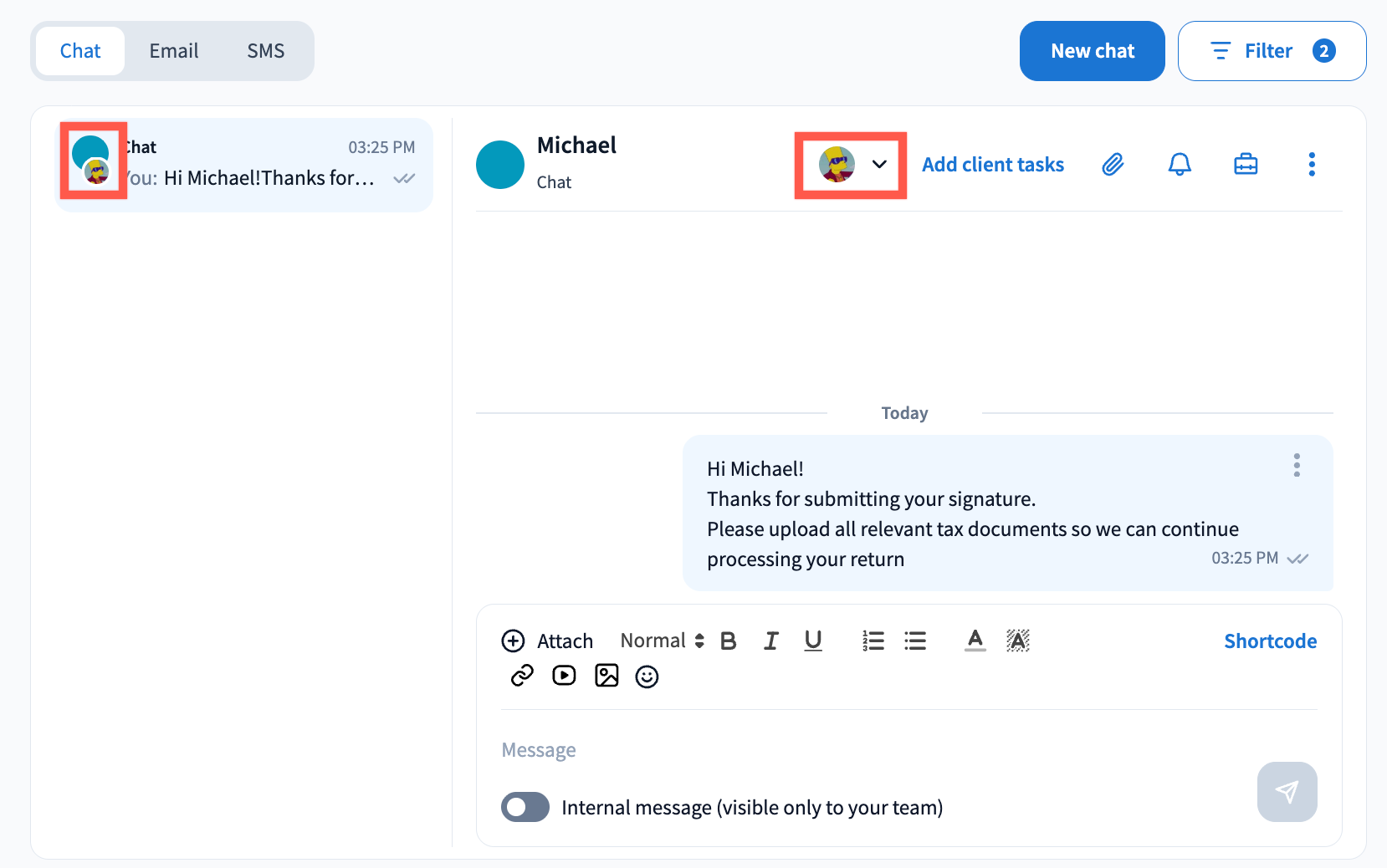Insert a video with the play icon

pos(564,676)
